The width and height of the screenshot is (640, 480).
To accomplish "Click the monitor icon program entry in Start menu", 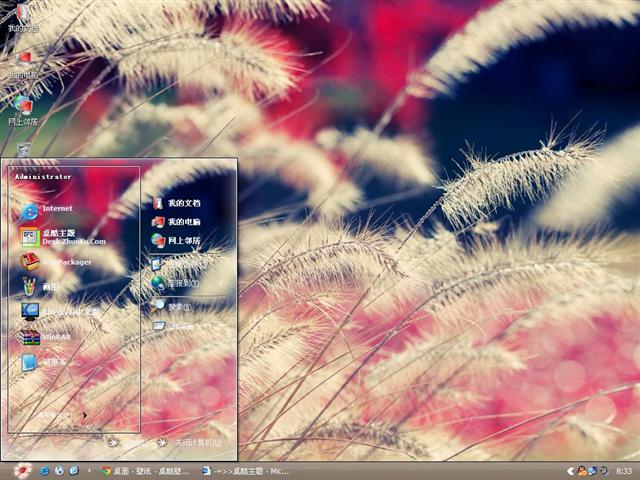I will point(60,312).
